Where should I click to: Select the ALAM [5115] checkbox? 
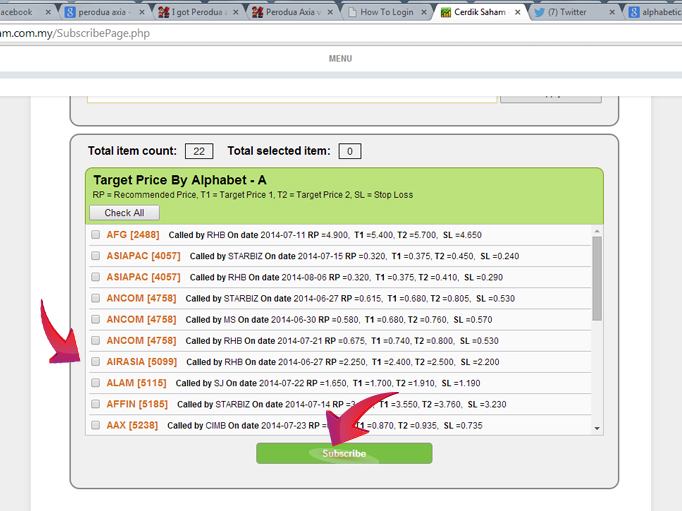(96, 383)
